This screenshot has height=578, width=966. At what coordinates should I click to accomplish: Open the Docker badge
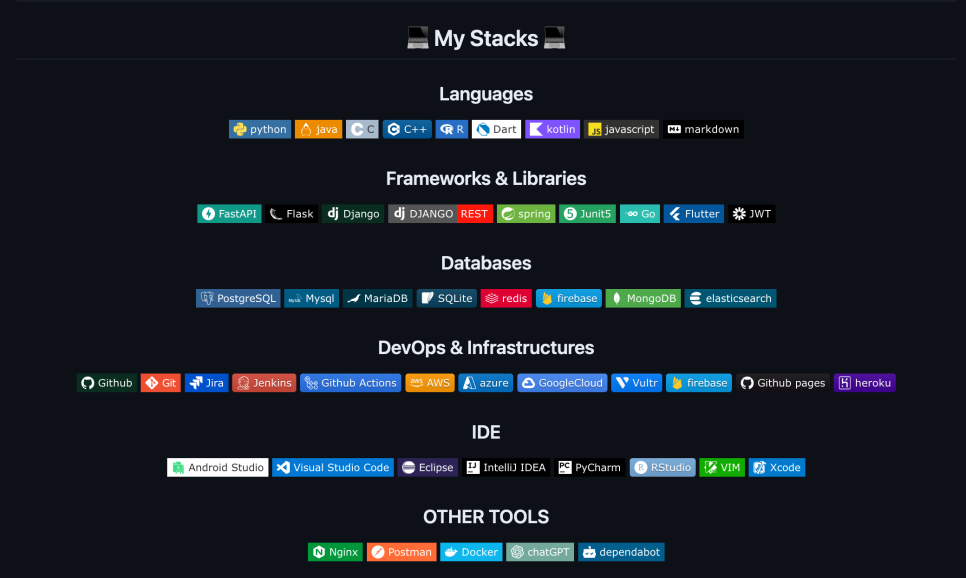click(471, 552)
